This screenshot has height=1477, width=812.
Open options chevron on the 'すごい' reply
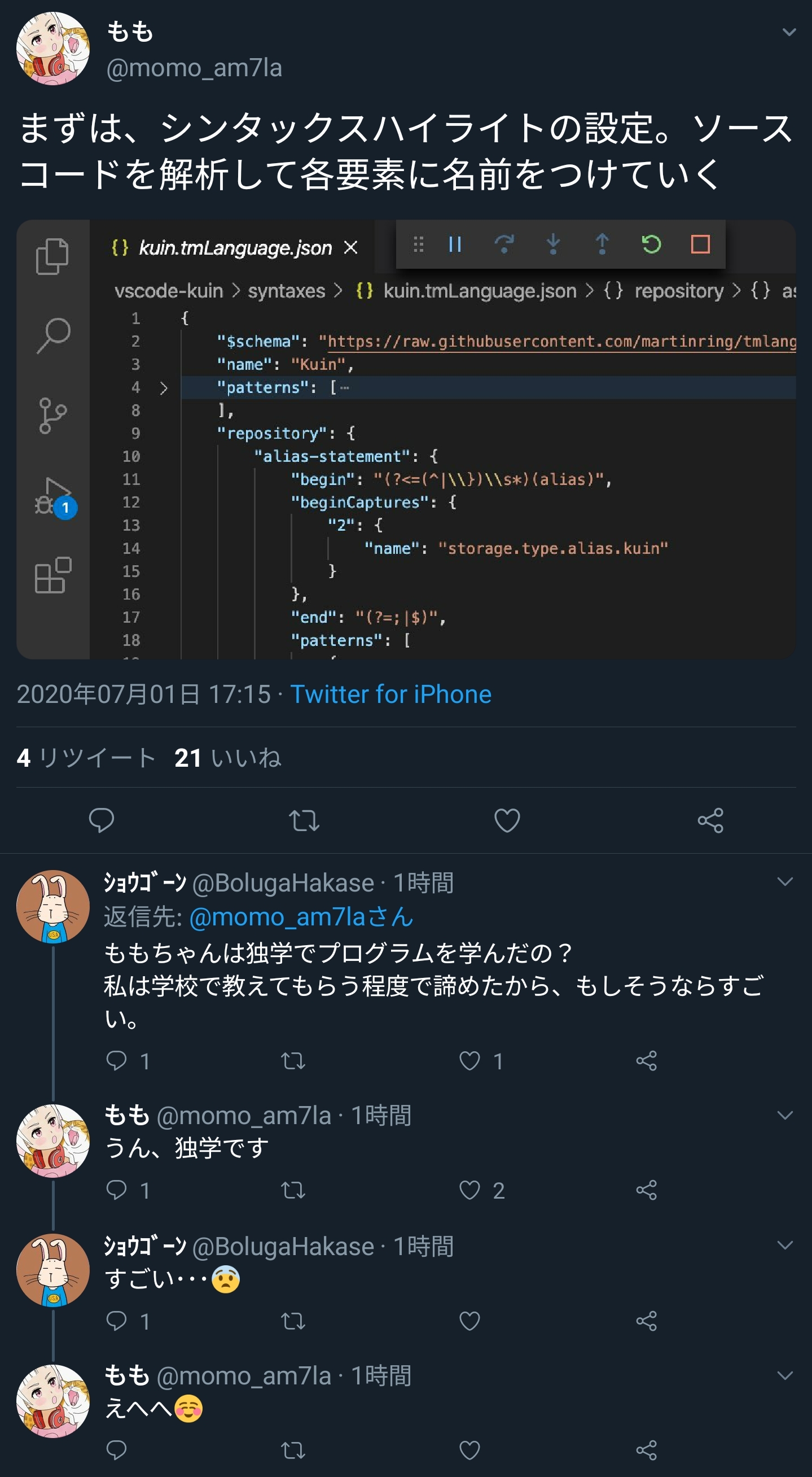pos(784,1246)
